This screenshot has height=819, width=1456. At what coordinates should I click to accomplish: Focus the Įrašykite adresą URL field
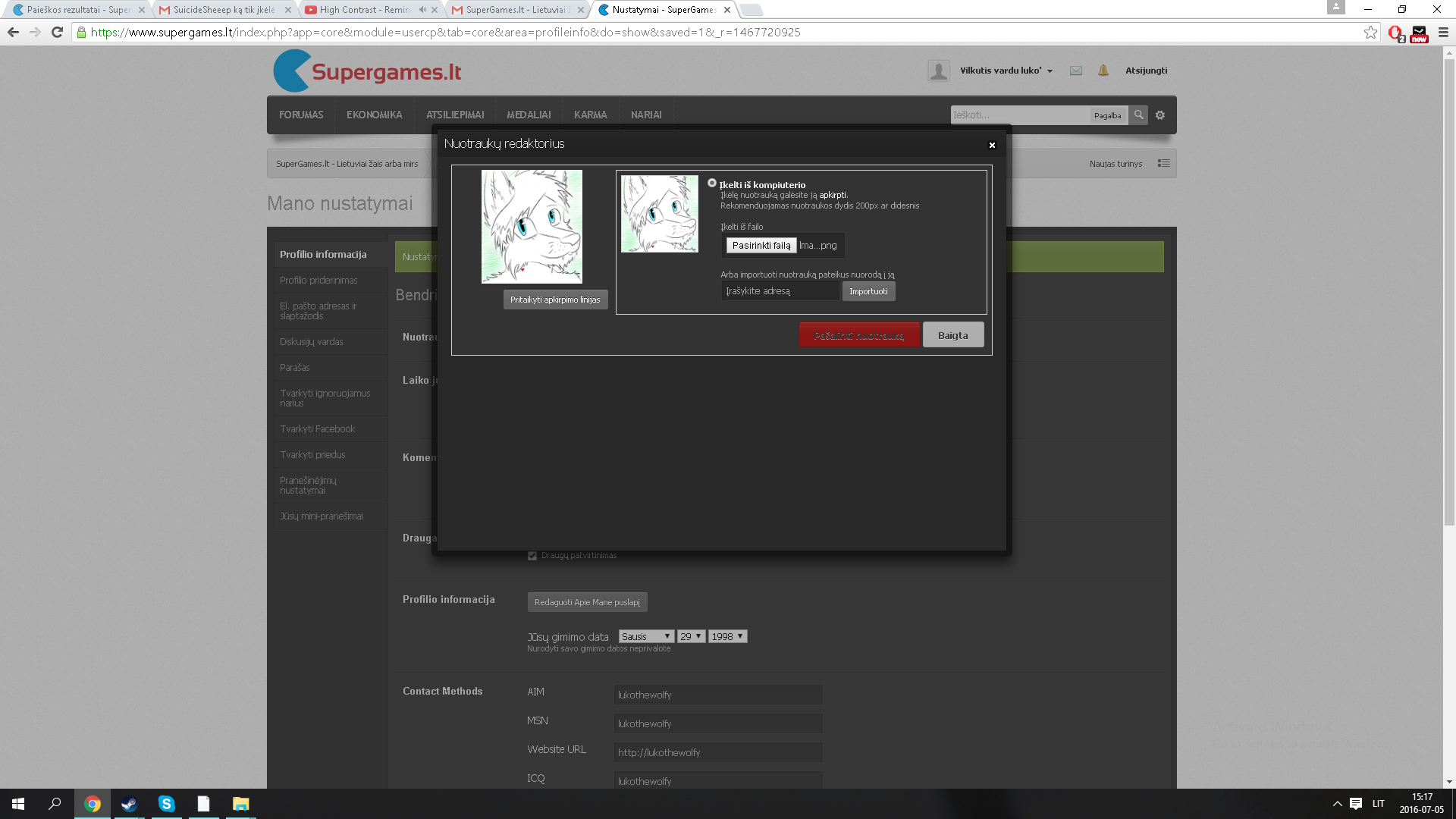click(x=780, y=291)
